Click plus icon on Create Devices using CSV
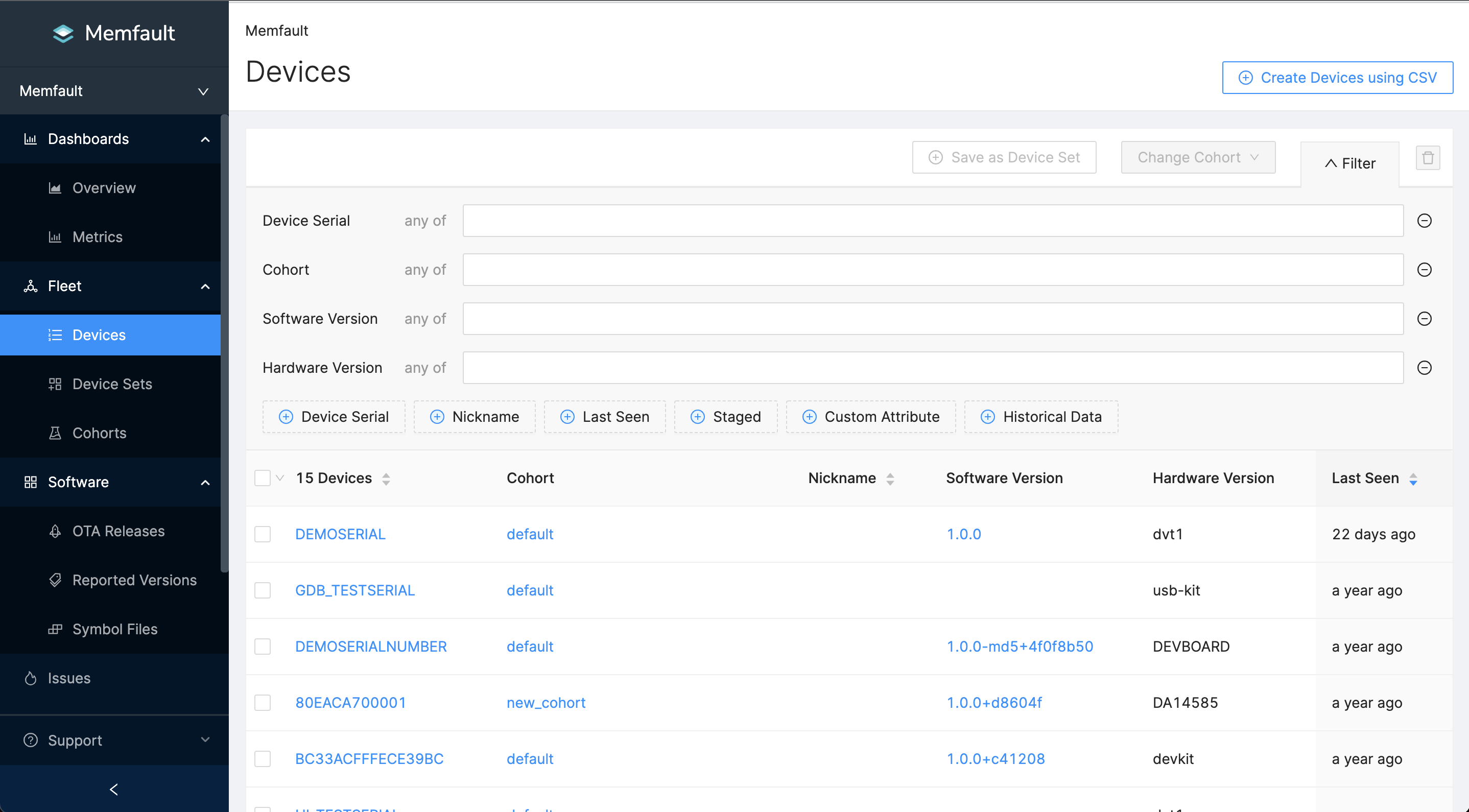This screenshot has height=812, width=1469. tap(1245, 78)
